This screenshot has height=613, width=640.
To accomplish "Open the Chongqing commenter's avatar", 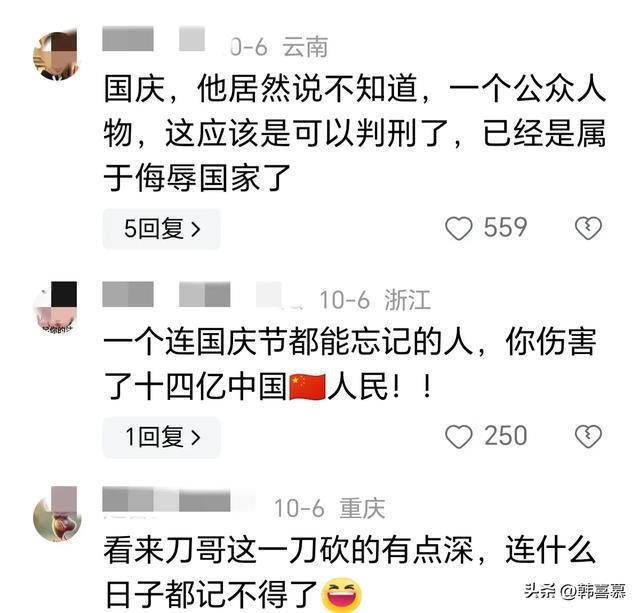I will pyautogui.click(x=56, y=514).
